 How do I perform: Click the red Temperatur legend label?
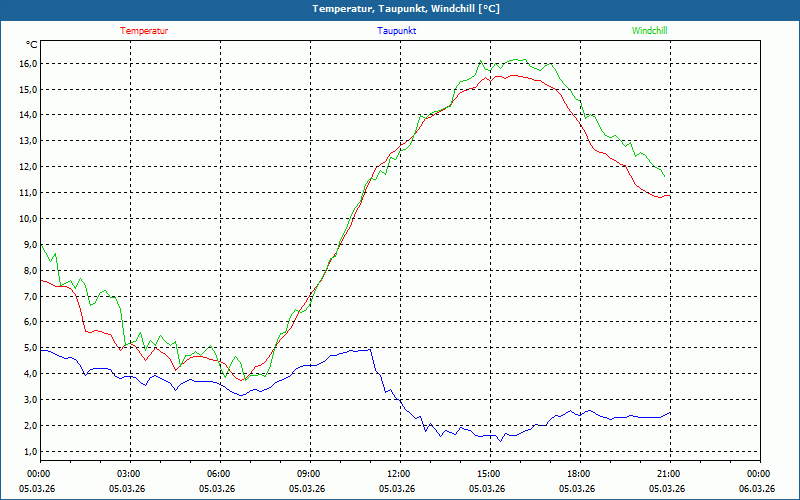pos(144,31)
